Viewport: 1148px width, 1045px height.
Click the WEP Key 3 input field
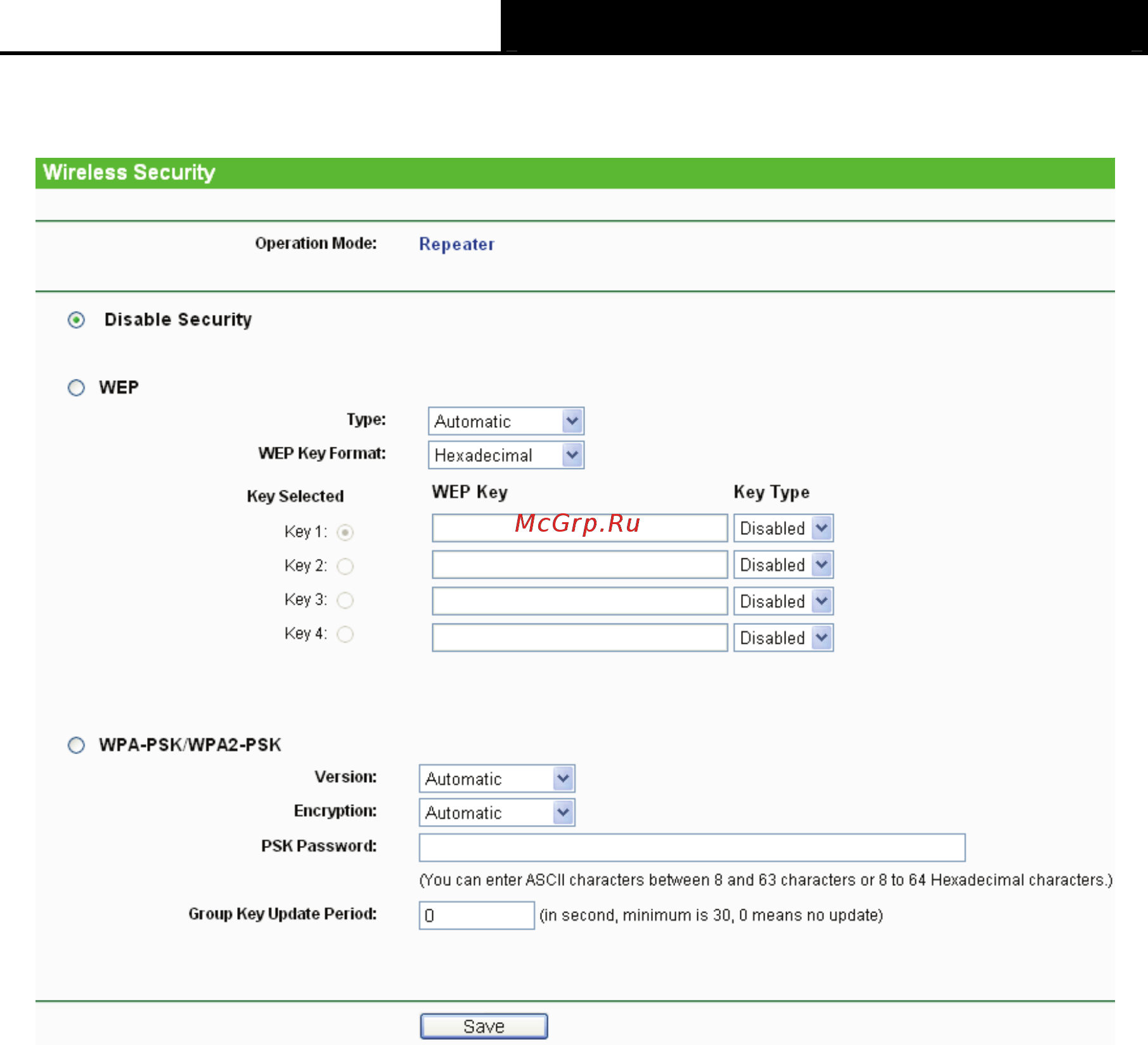[x=580, y=601]
